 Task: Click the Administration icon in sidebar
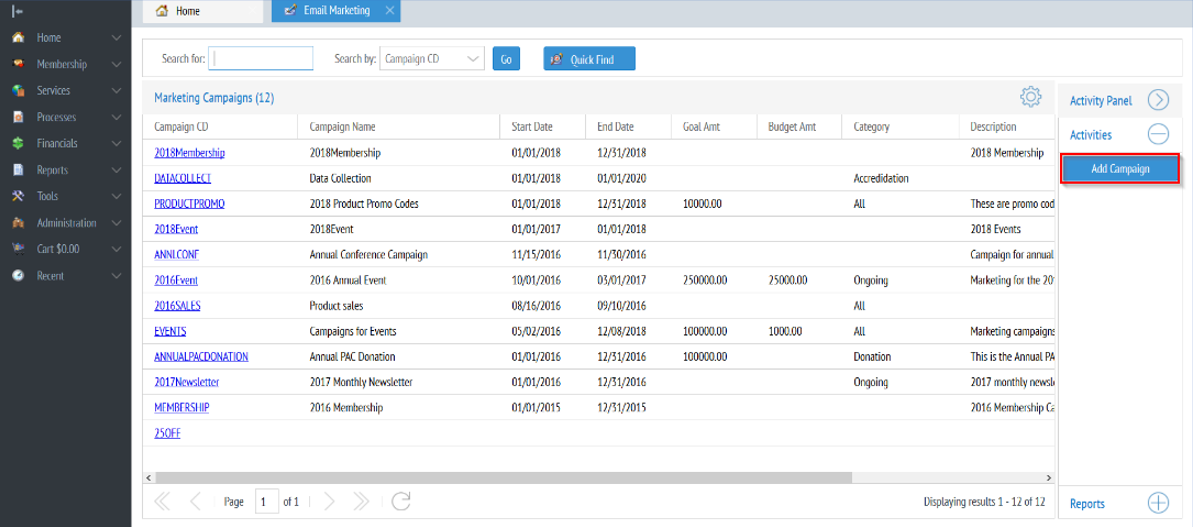[18, 224]
